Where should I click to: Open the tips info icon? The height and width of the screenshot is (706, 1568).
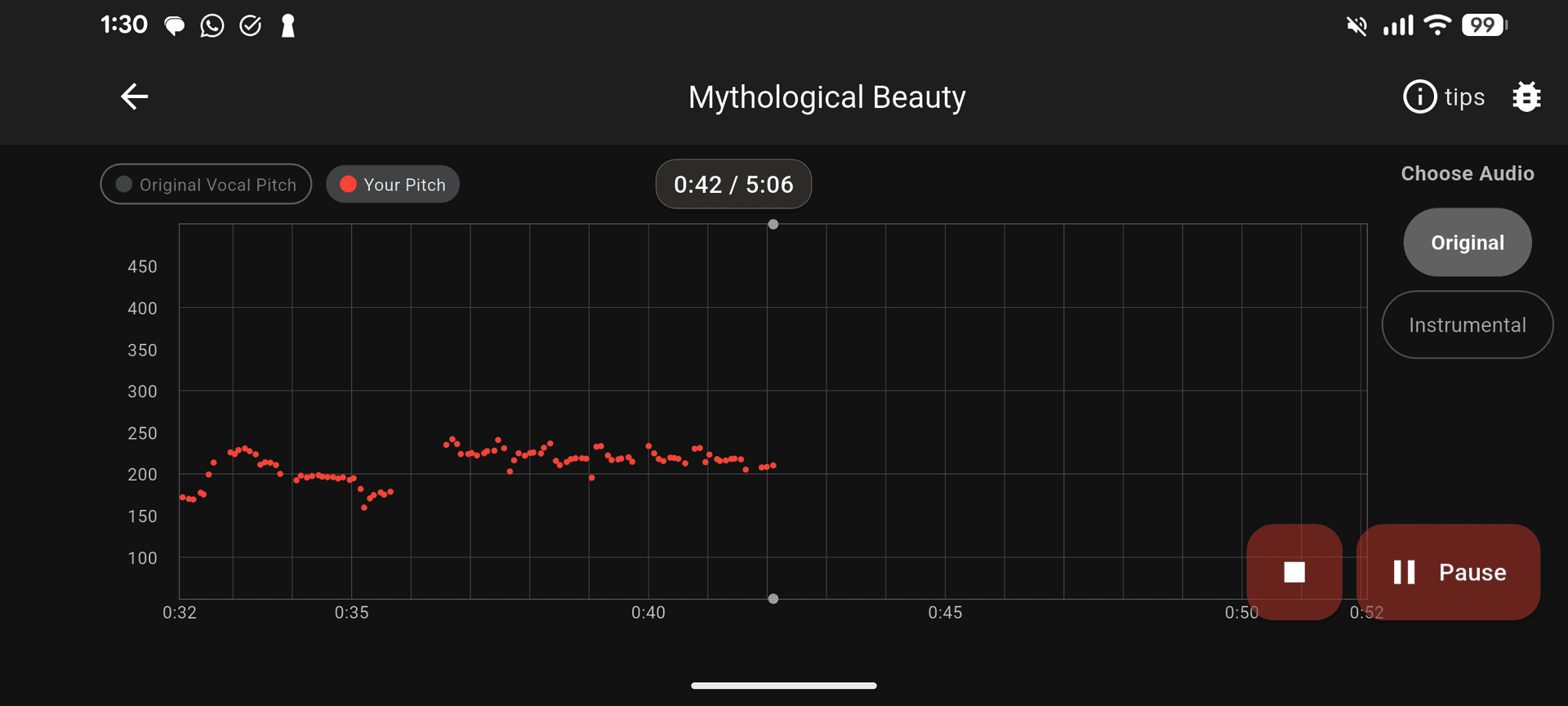point(1419,96)
